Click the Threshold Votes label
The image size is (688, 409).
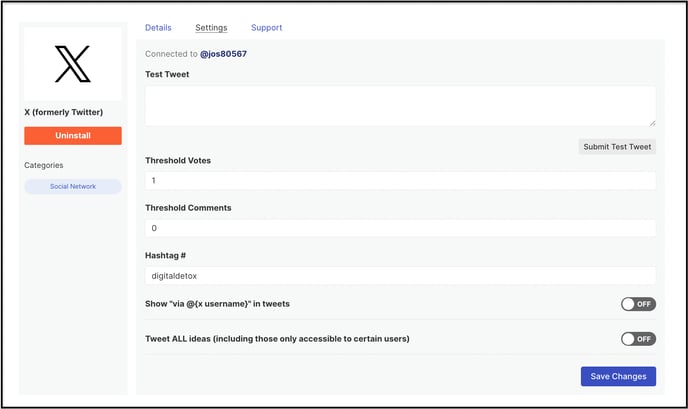point(178,161)
